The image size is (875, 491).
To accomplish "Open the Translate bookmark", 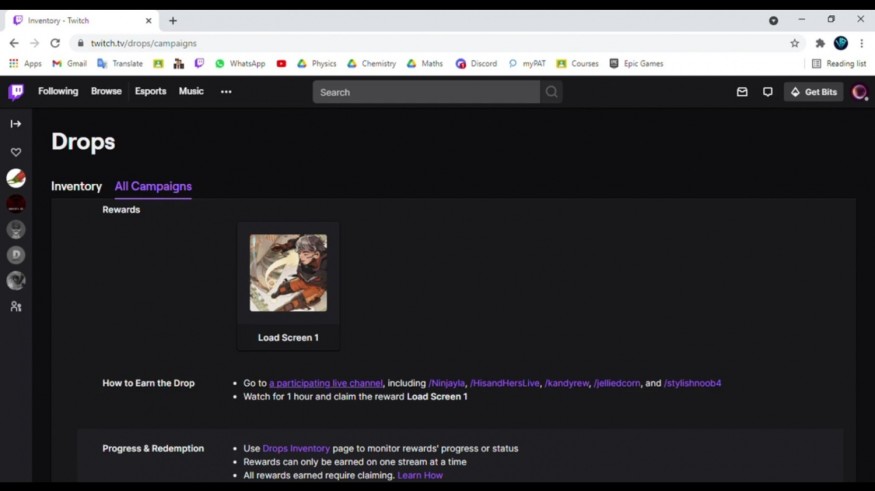I will pyautogui.click(x=120, y=64).
